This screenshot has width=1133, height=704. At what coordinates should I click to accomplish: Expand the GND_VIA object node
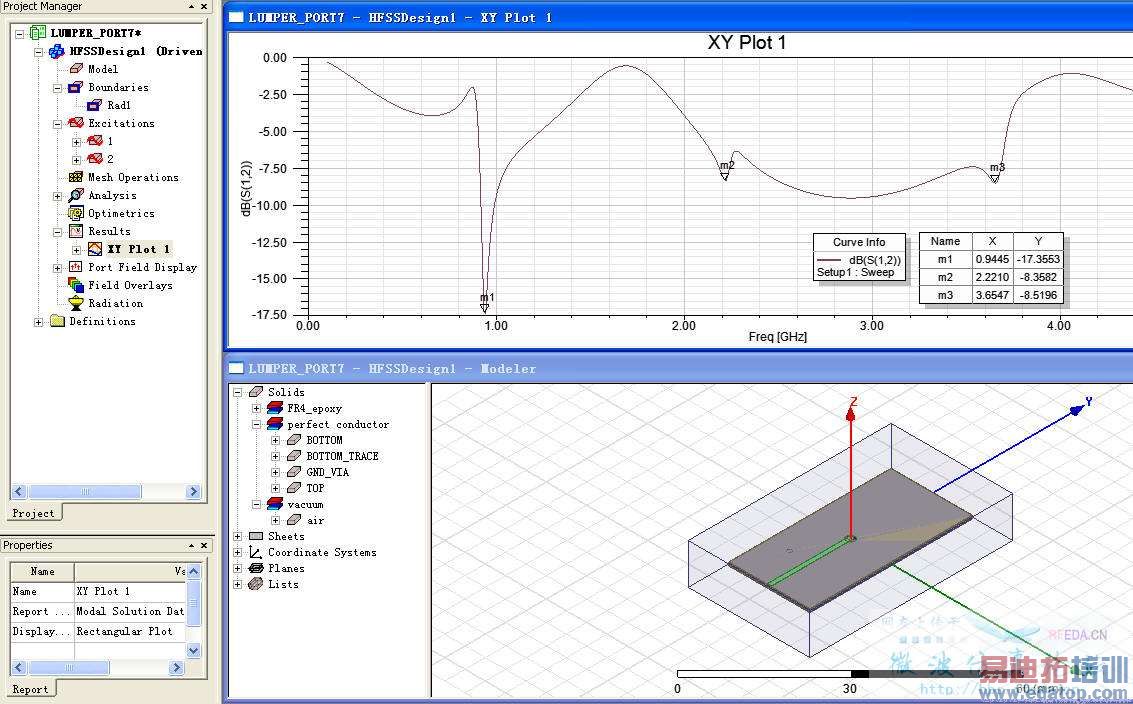[x=276, y=473]
